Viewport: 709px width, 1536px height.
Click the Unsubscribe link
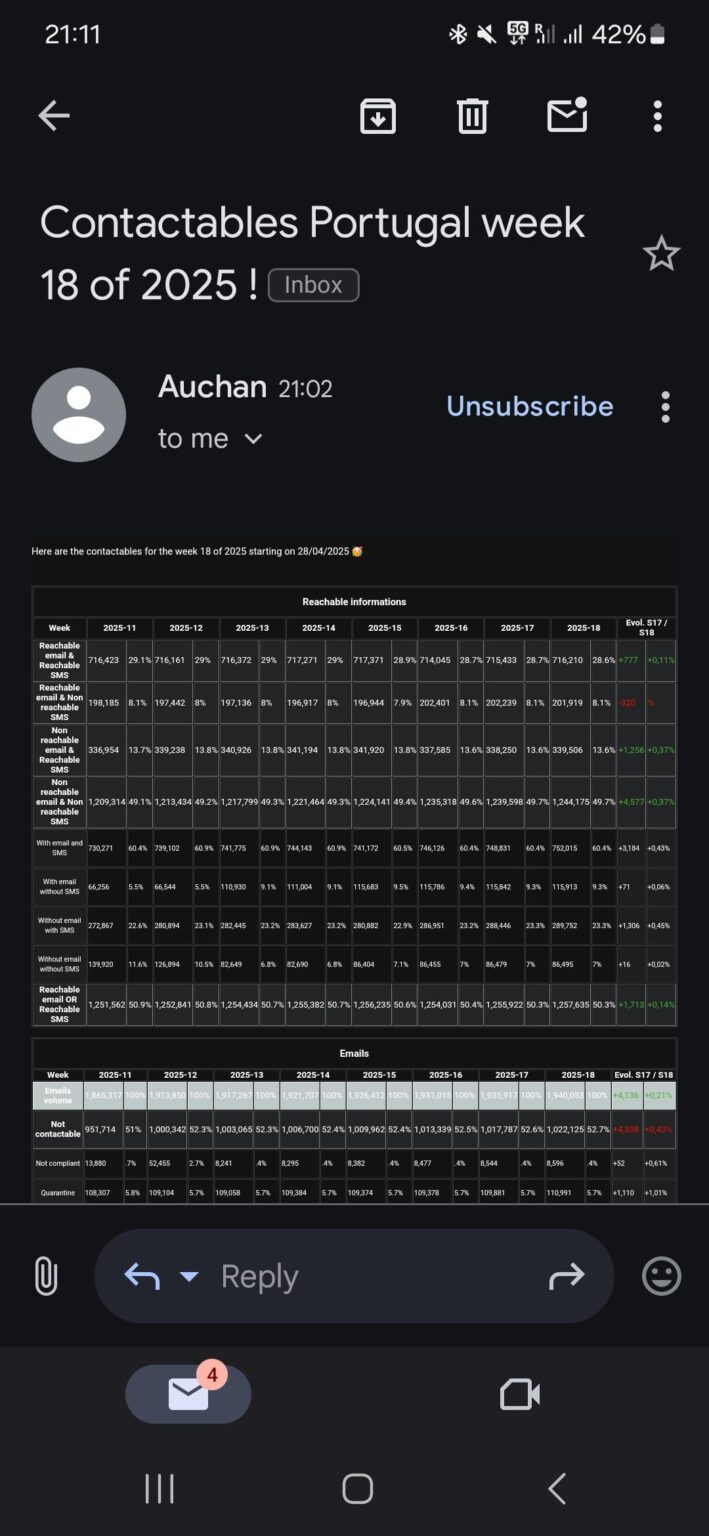point(530,406)
